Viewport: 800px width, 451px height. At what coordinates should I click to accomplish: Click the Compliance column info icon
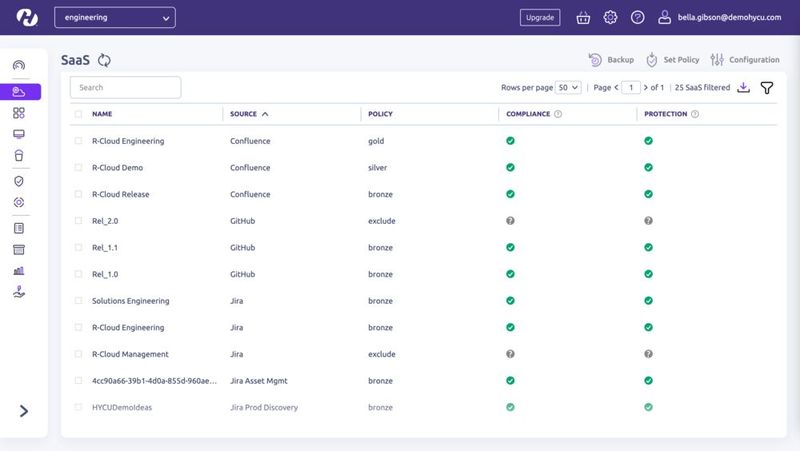pyautogui.click(x=558, y=114)
